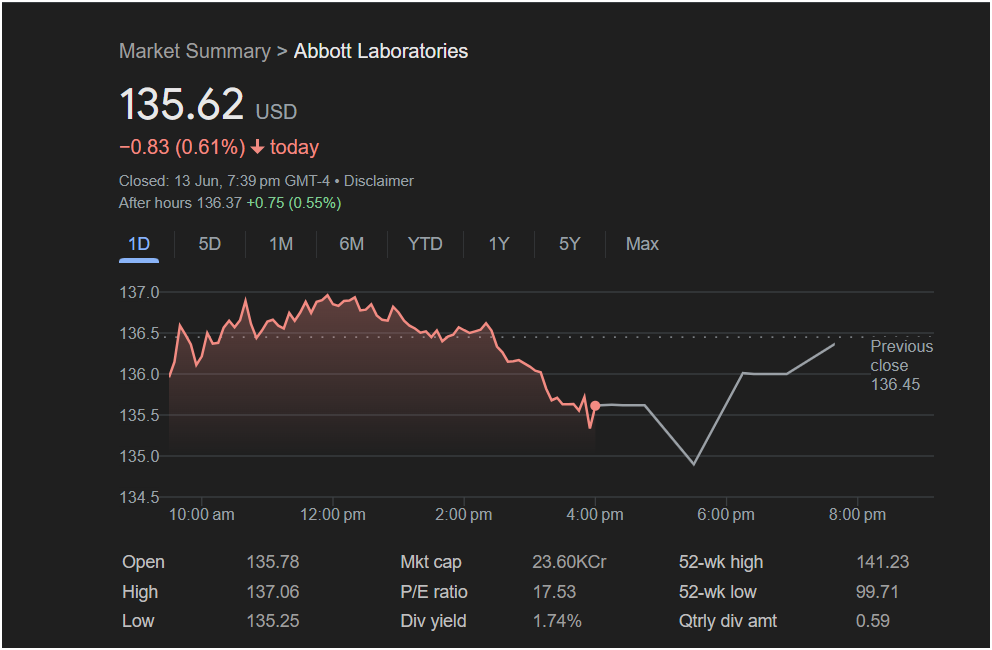The image size is (992, 650).
Task: Switch chart to 1Y view
Action: pos(499,244)
